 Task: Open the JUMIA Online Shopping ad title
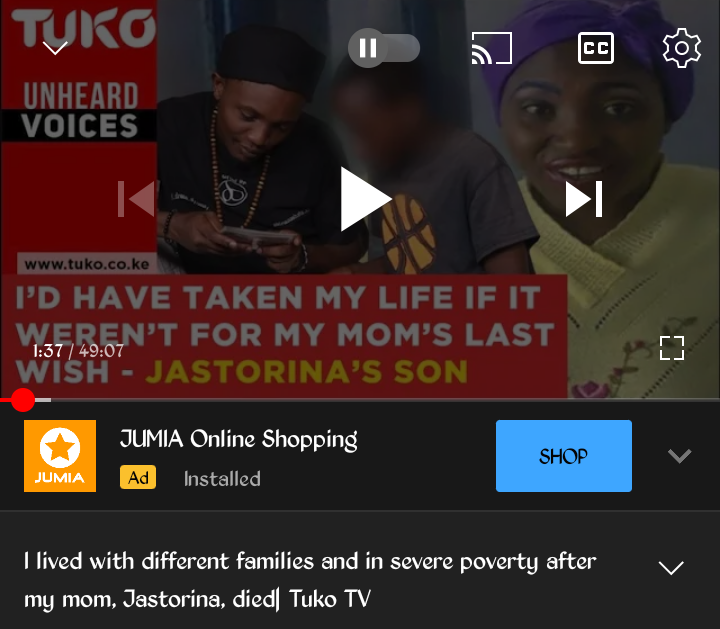[x=238, y=439]
